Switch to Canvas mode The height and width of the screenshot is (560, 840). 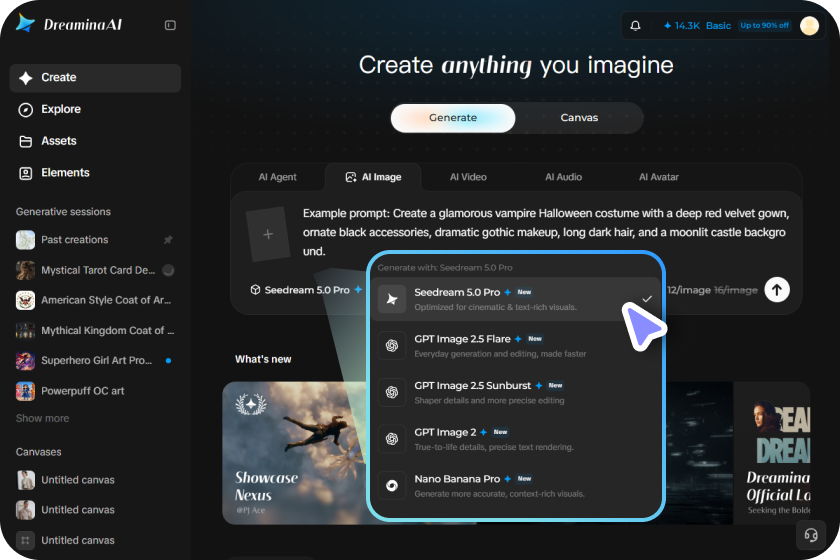pos(579,118)
